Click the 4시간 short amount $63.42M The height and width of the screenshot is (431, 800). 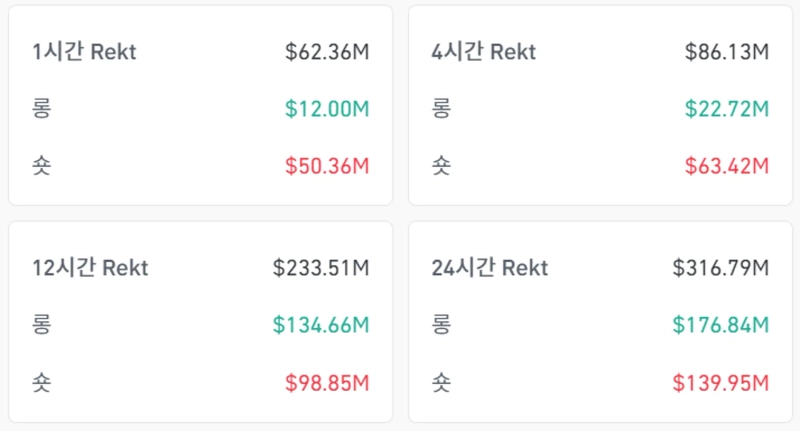pyautogui.click(x=727, y=165)
